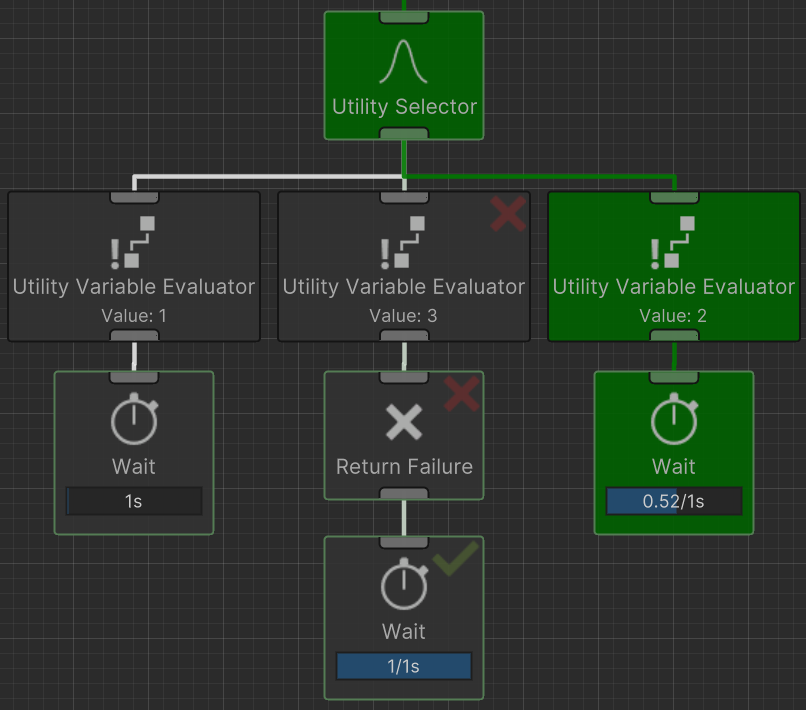Click the evaluator icon above Value: 1
This screenshot has width=806, height=710.
pos(134,242)
